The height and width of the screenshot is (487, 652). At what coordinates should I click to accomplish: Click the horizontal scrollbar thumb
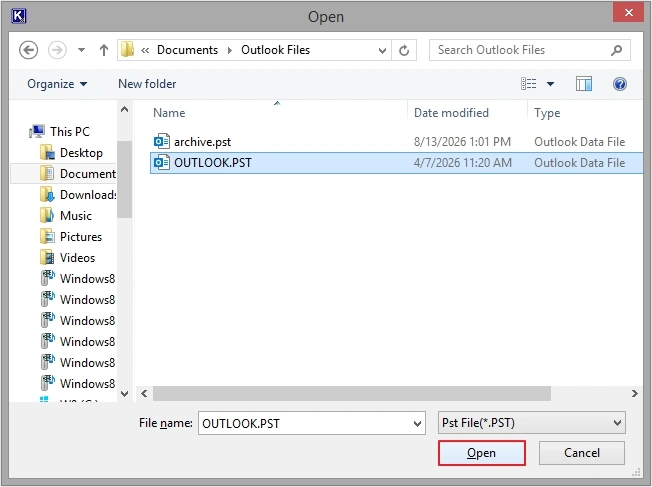[x=352, y=393]
